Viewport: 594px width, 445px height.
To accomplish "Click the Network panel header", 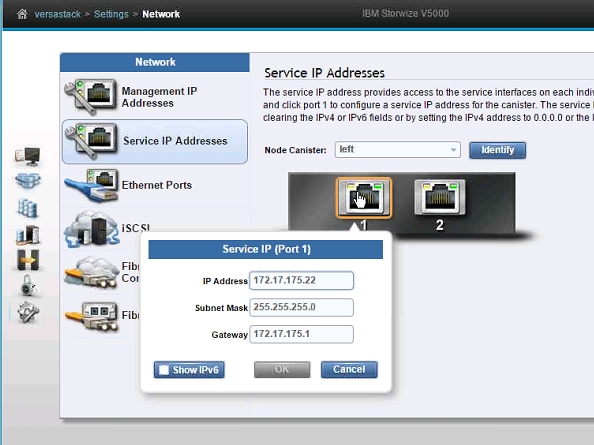I will pos(155,62).
